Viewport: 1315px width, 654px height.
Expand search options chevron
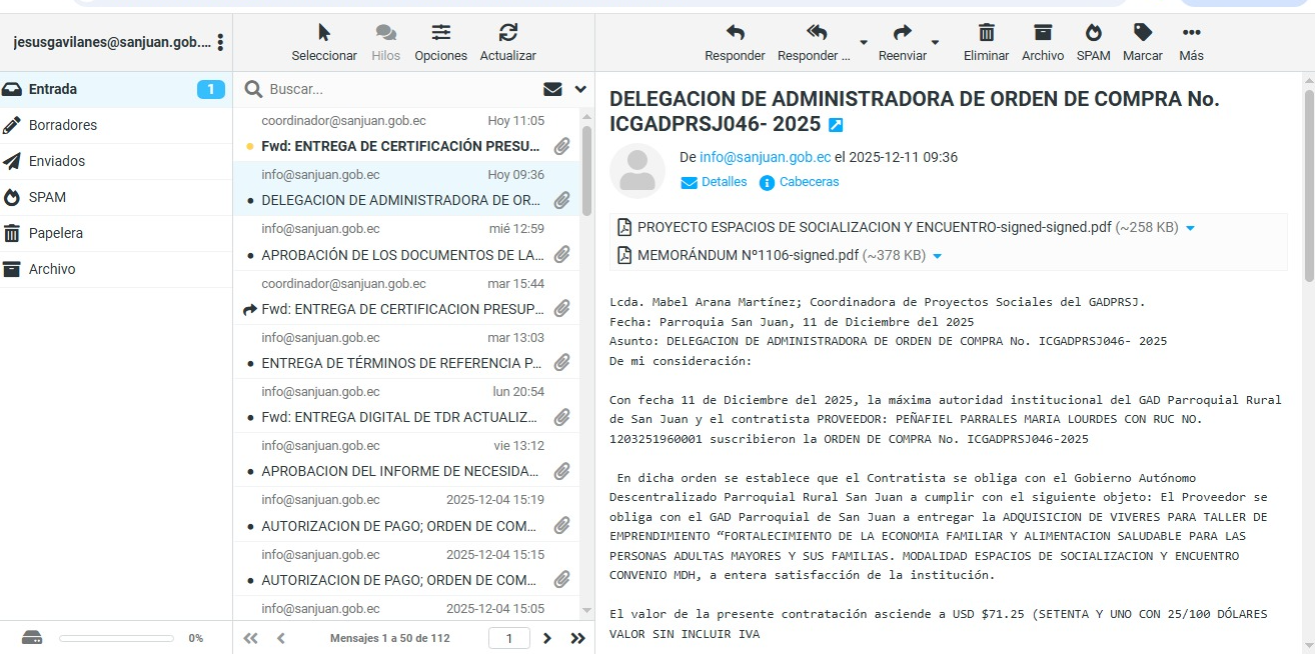tap(580, 89)
